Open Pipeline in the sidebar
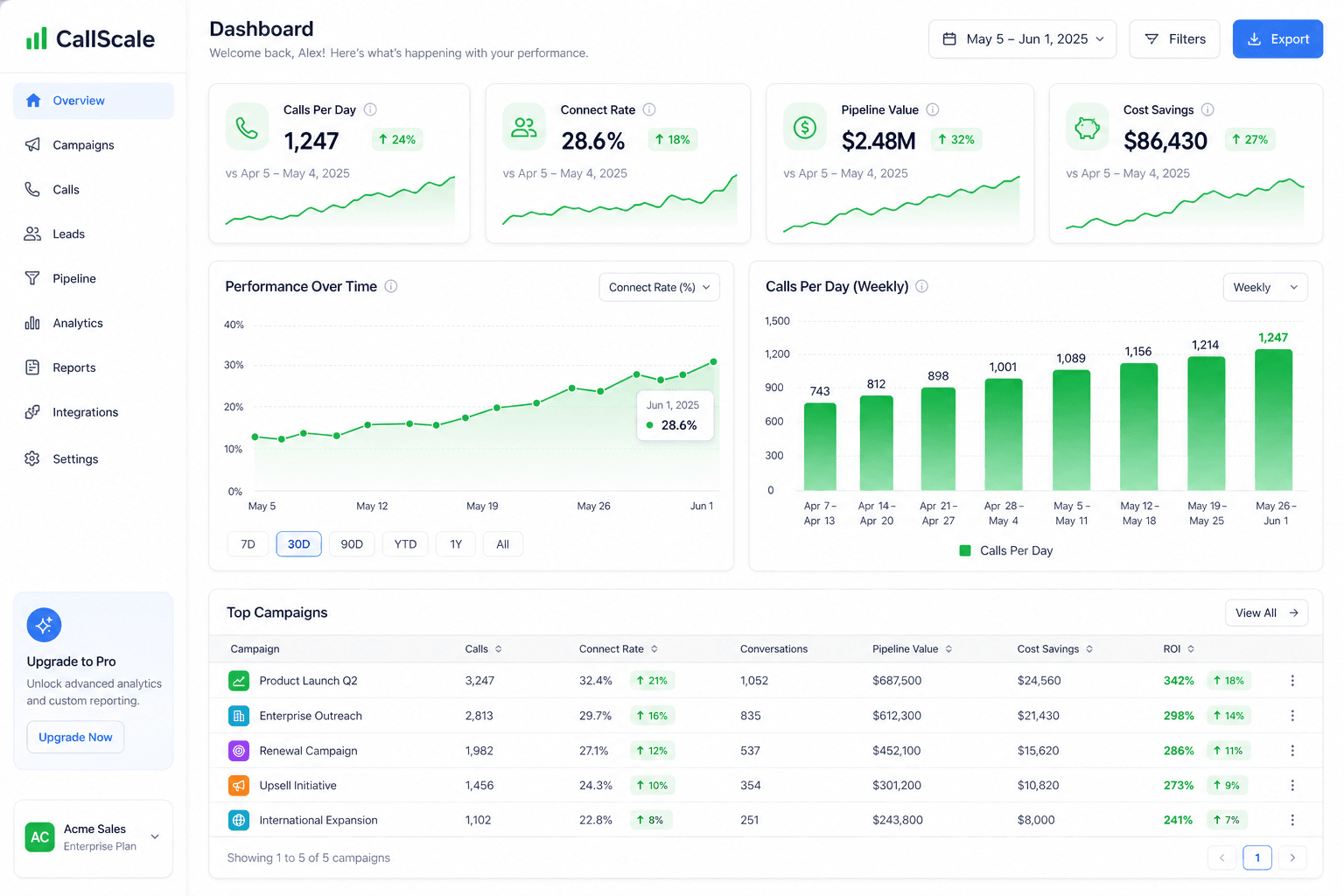Viewport: 1344px width, 896px height. point(94,279)
